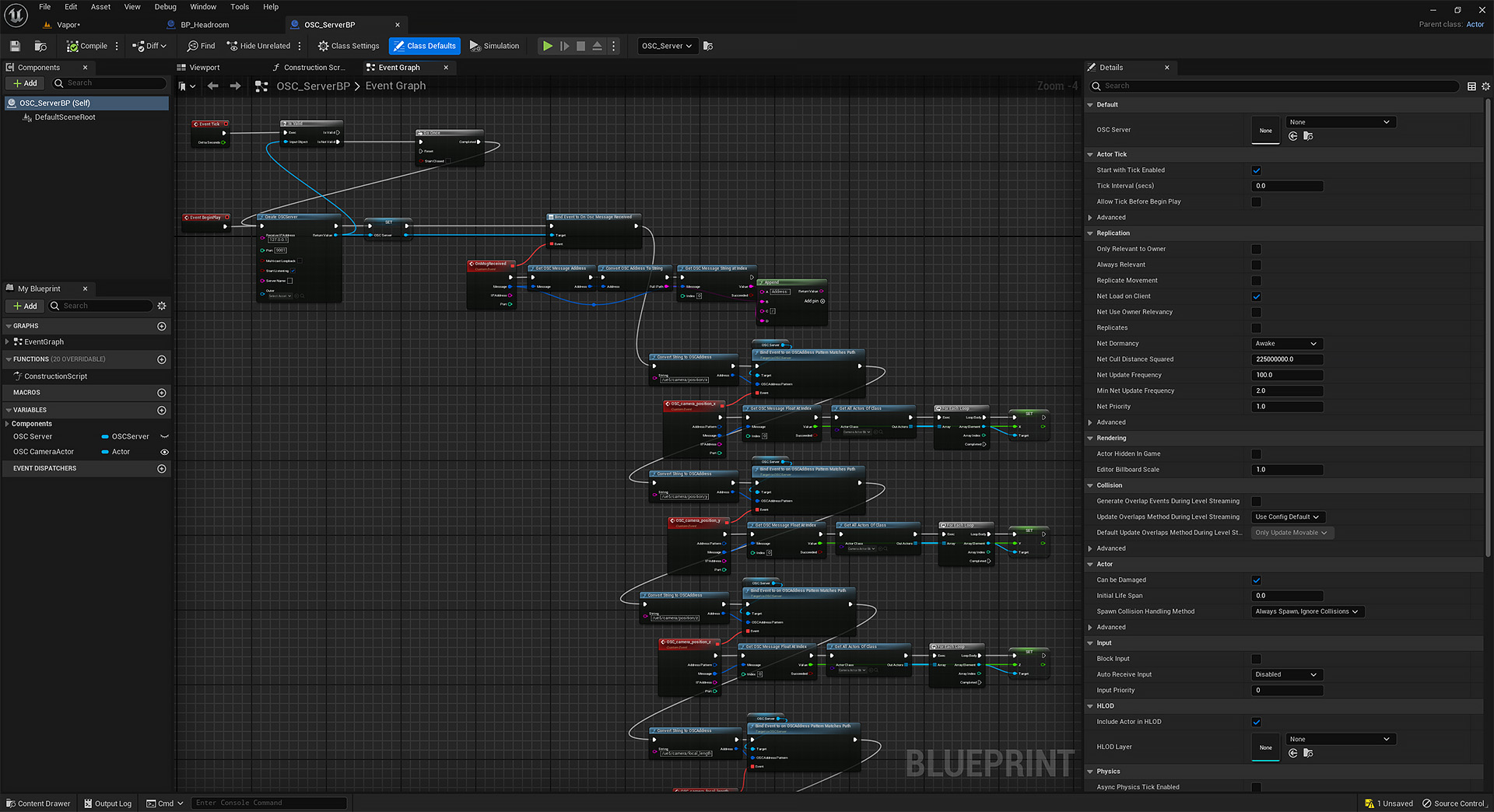Click the graph forward navigation arrow
The image size is (1494, 812).
click(x=235, y=86)
